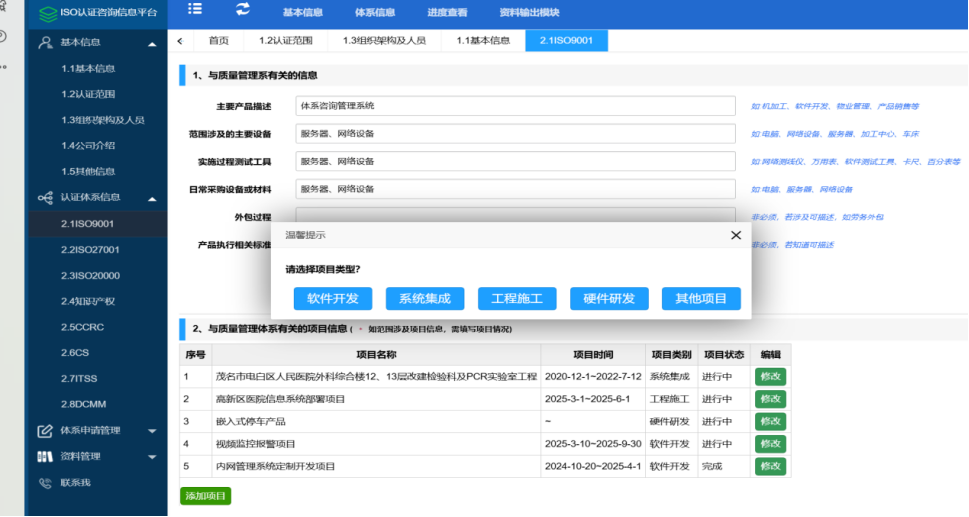Image resolution: width=969 pixels, height=517 pixels.
Task: Click 修改 for 视频监控报警项目
Action: pyautogui.click(x=771, y=444)
